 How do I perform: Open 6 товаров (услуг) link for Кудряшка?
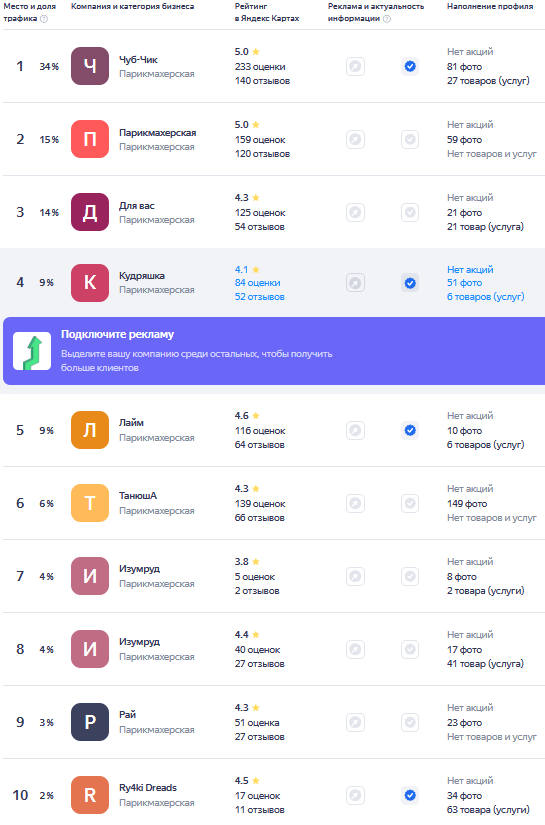pos(486,297)
